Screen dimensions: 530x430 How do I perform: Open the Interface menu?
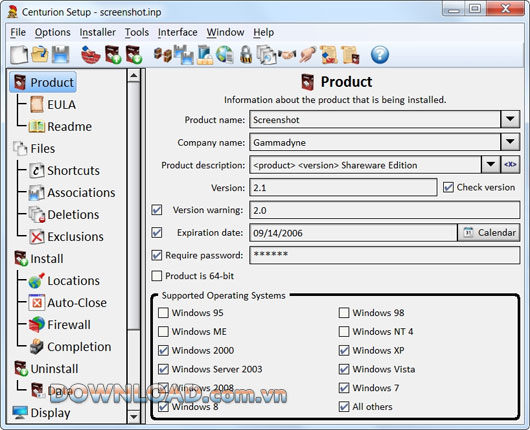[178, 32]
